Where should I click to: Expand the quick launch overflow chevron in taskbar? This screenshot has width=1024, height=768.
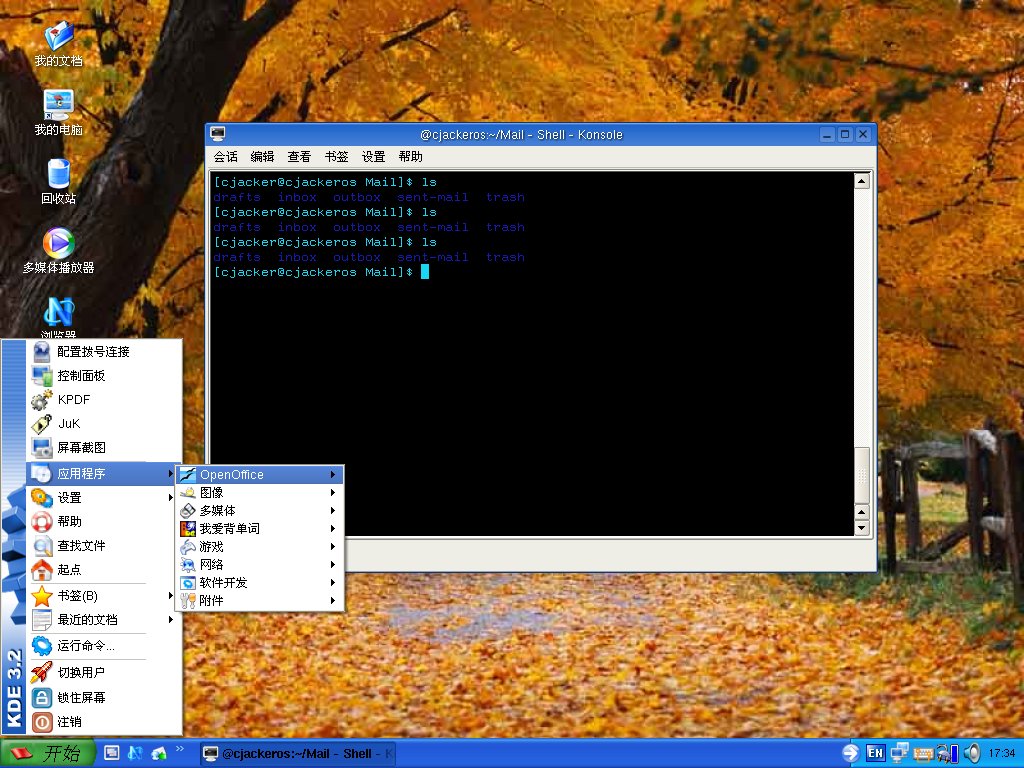coord(180,749)
